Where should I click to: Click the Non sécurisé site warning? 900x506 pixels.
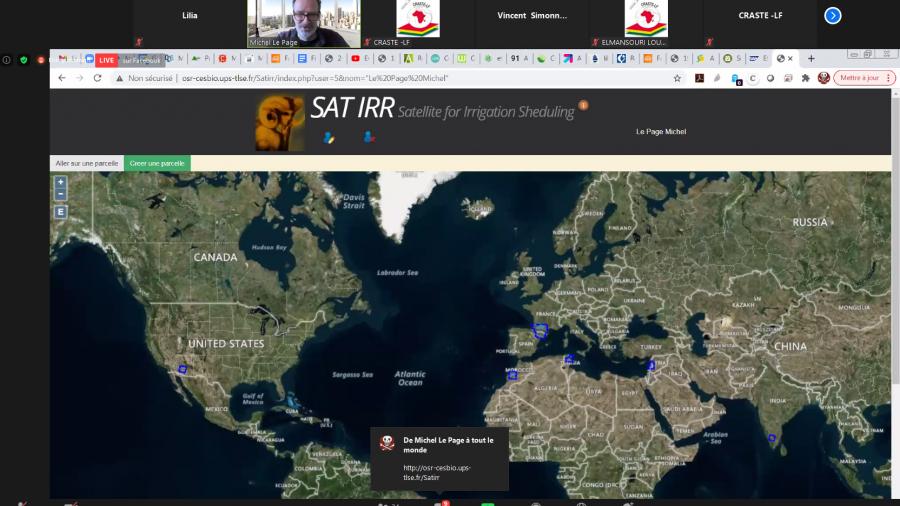(x=144, y=78)
